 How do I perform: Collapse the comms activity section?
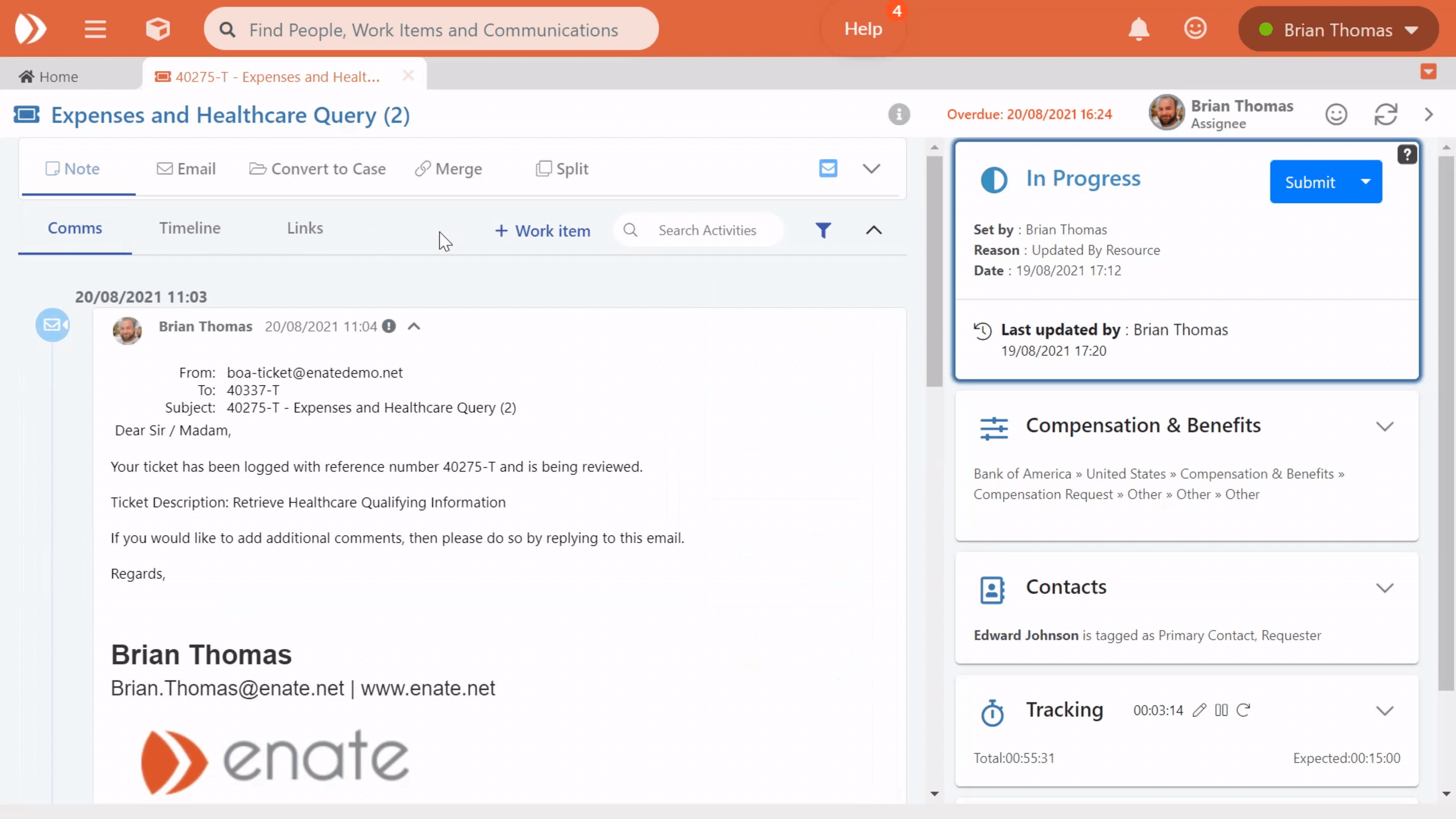click(874, 230)
